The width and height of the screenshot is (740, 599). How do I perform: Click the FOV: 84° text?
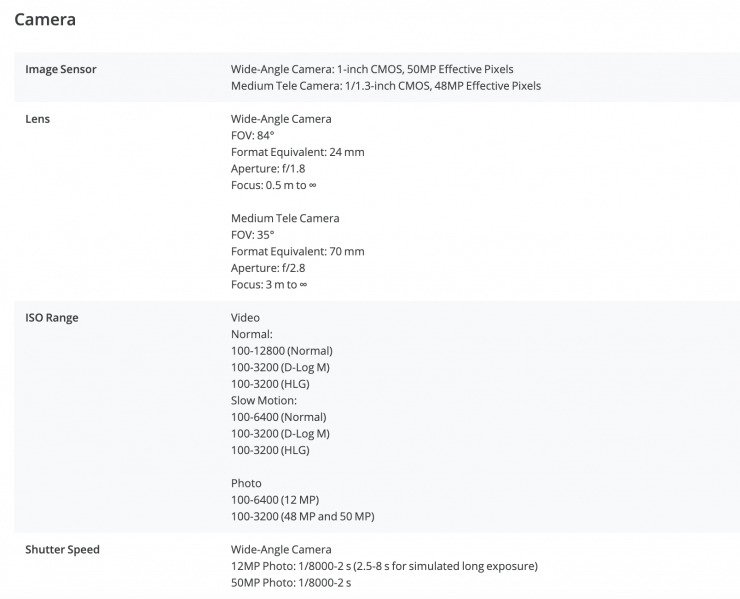252,136
